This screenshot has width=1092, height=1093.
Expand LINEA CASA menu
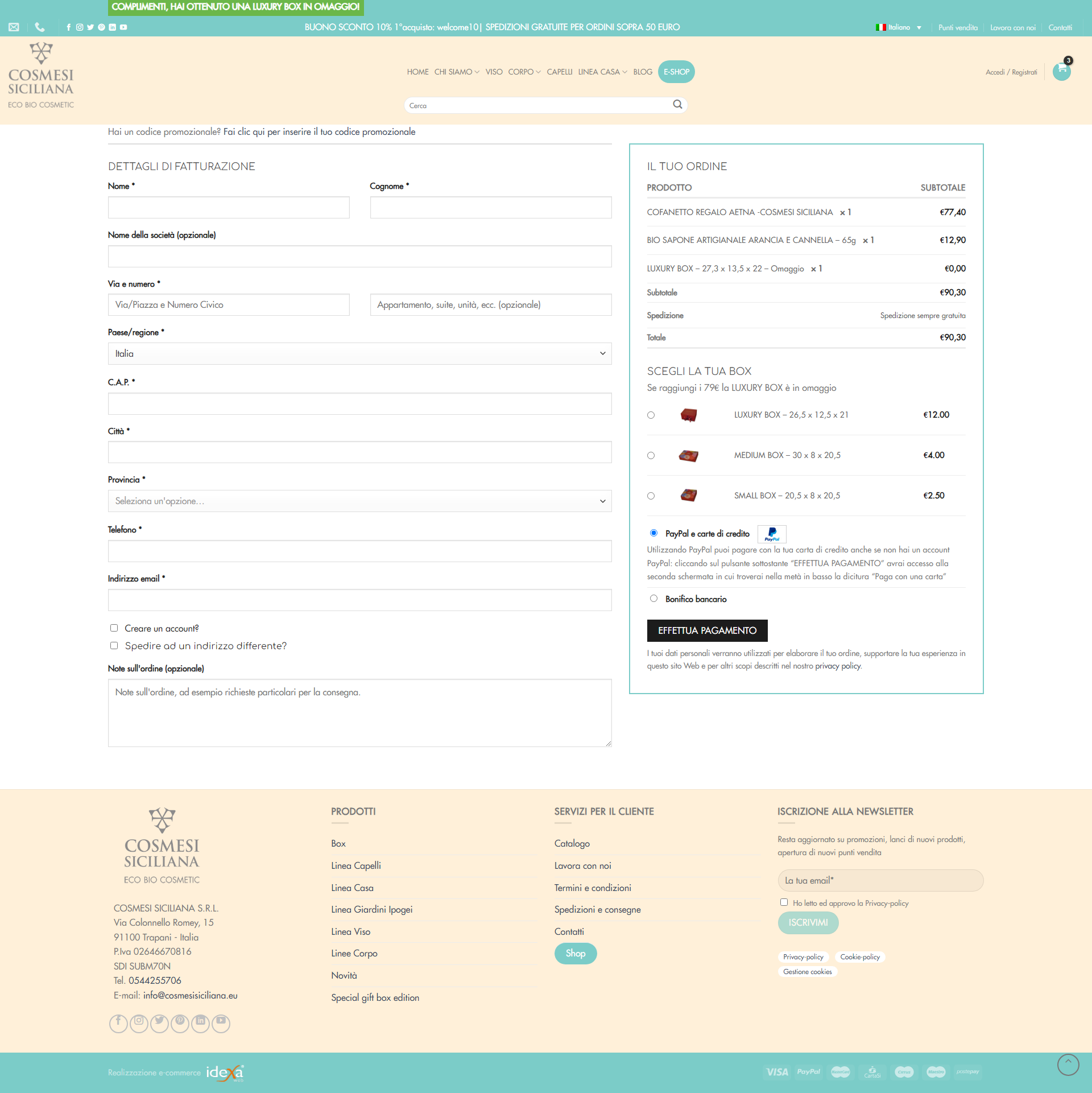tap(602, 72)
